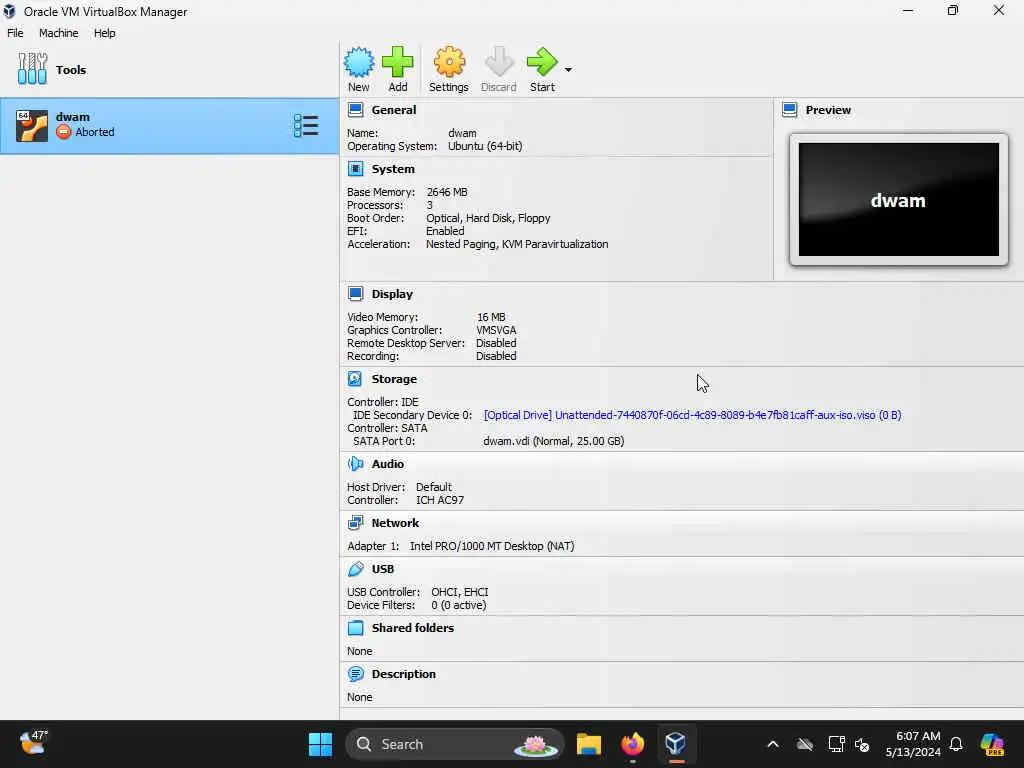Click the Description speech bubble icon
This screenshot has width=1024, height=768.
click(x=355, y=674)
